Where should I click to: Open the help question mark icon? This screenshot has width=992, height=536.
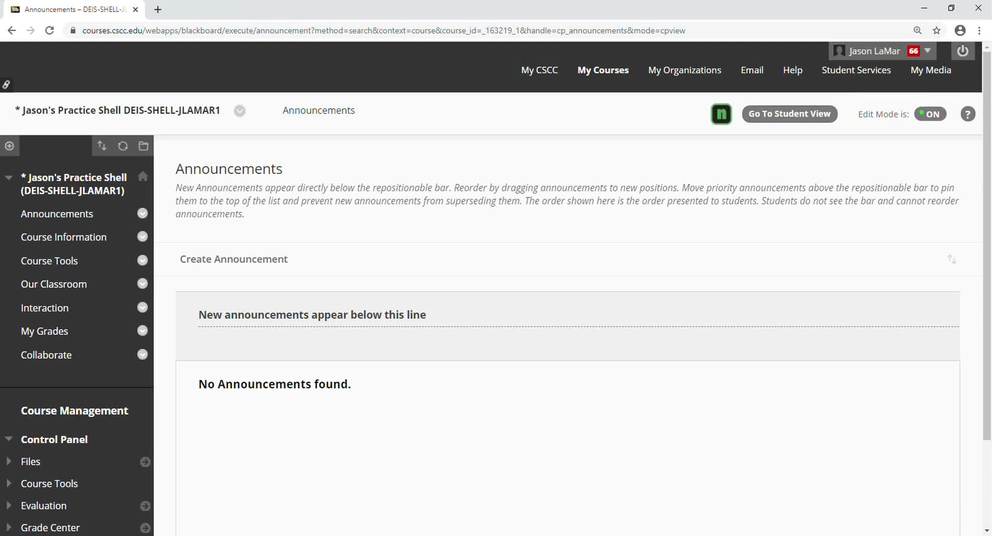coord(967,114)
